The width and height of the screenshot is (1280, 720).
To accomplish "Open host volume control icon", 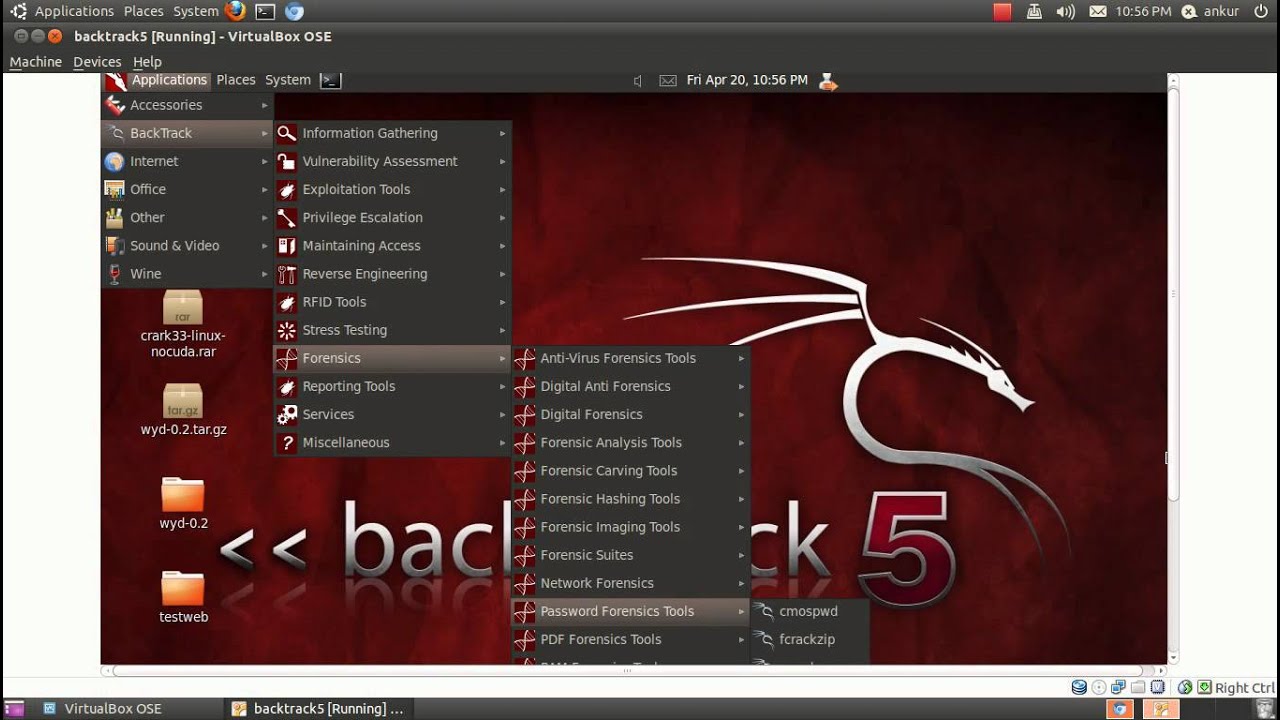I will [1065, 12].
